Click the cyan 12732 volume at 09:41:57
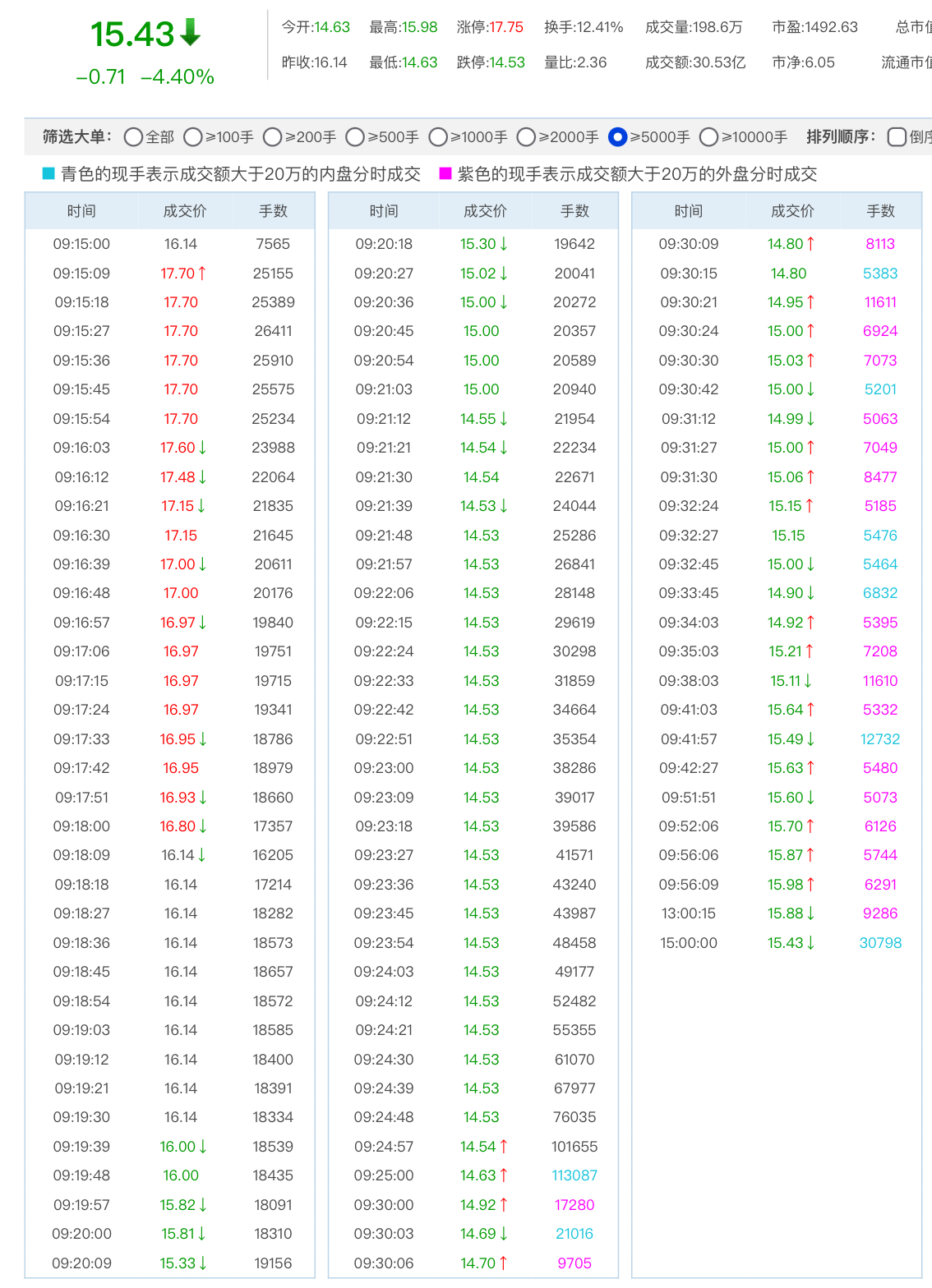 click(x=880, y=739)
